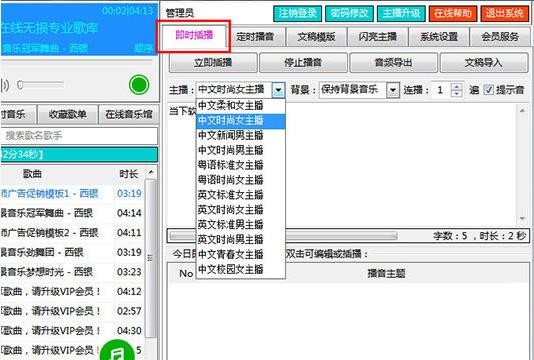The image size is (534, 360).
Task: Open the 文稿模版 tab
Action: coord(316,37)
